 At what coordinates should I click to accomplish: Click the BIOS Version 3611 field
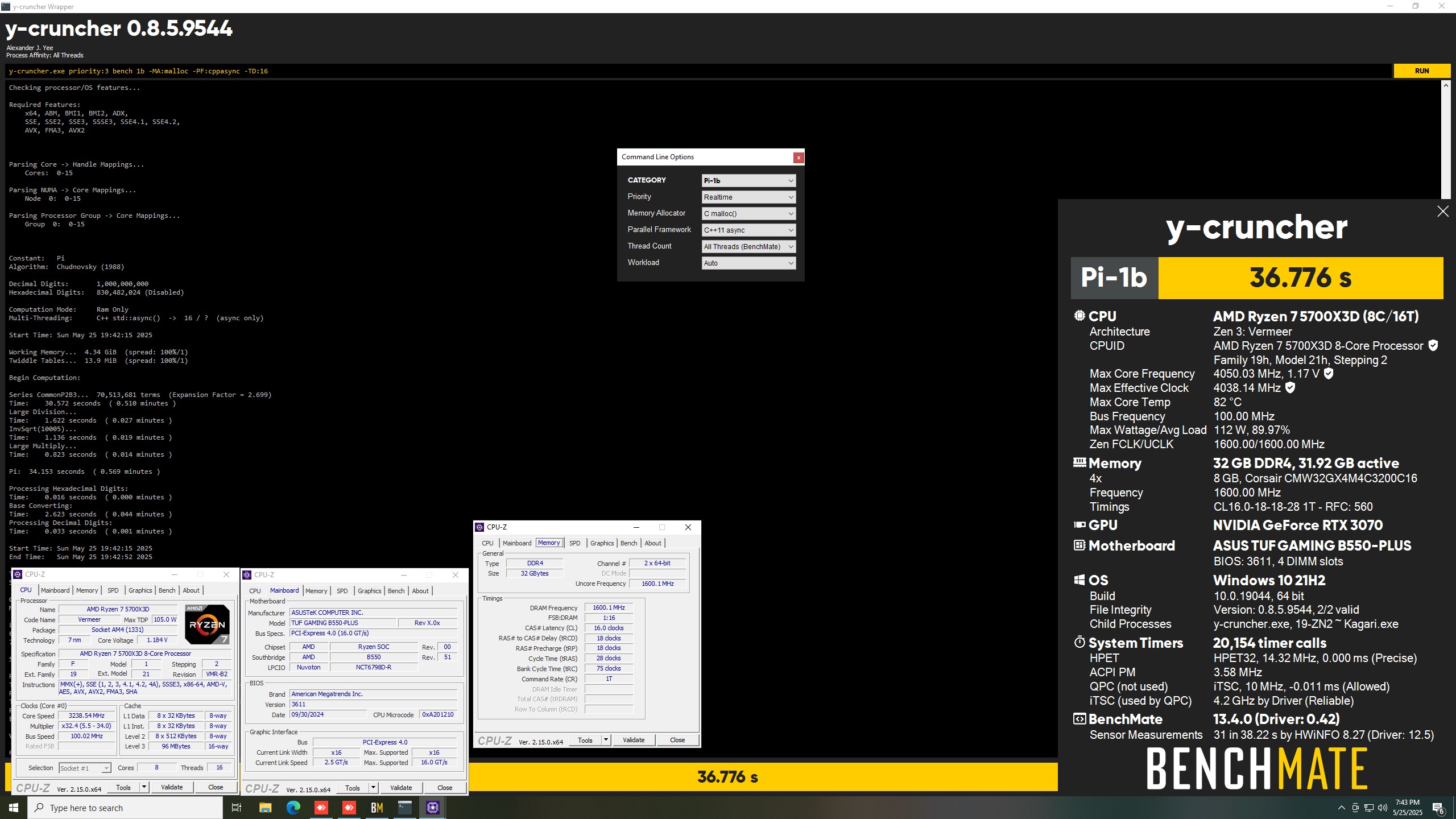point(373,704)
